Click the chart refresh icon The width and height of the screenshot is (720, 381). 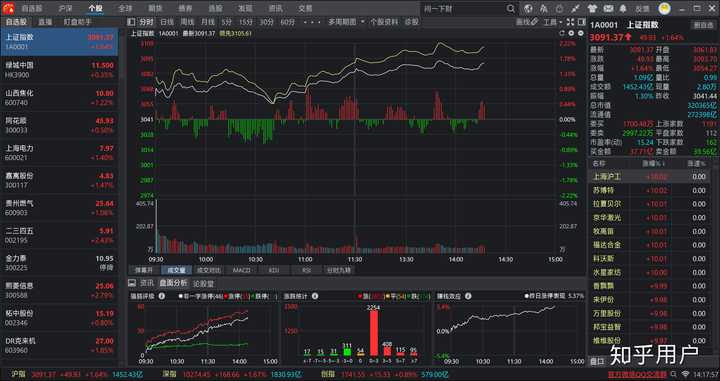click(562, 34)
